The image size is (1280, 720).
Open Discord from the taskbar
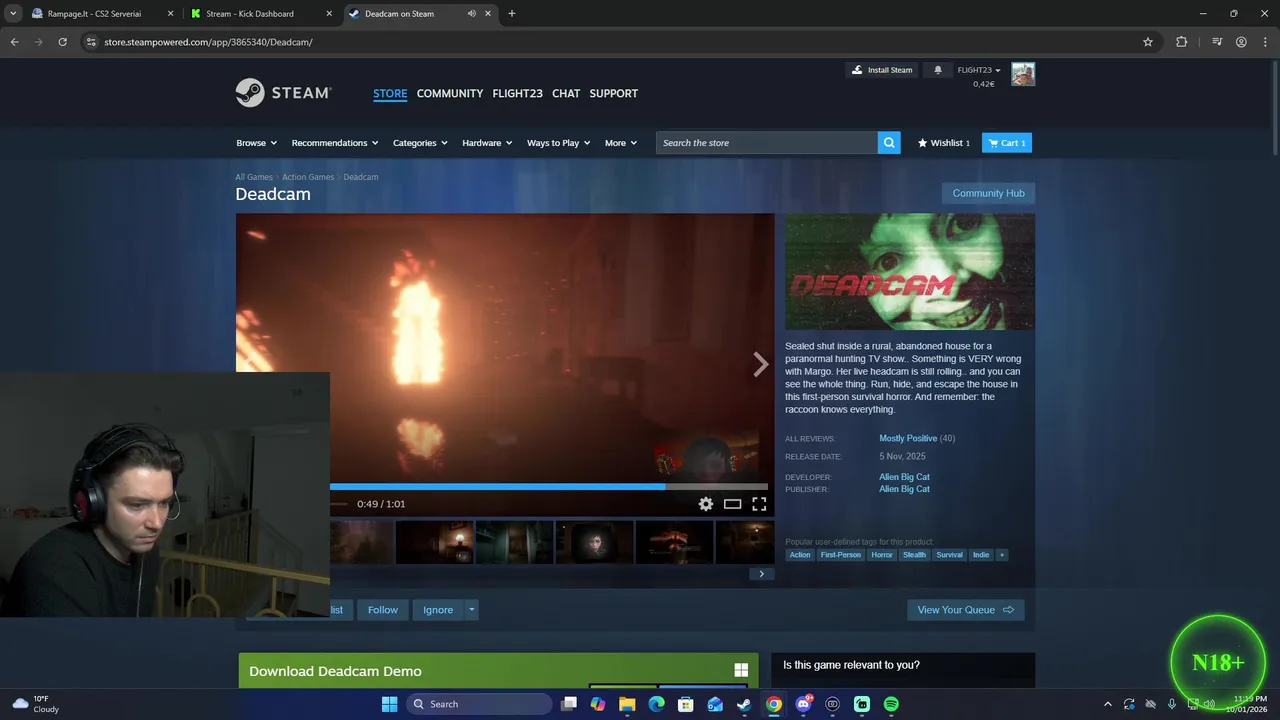pos(803,704)
